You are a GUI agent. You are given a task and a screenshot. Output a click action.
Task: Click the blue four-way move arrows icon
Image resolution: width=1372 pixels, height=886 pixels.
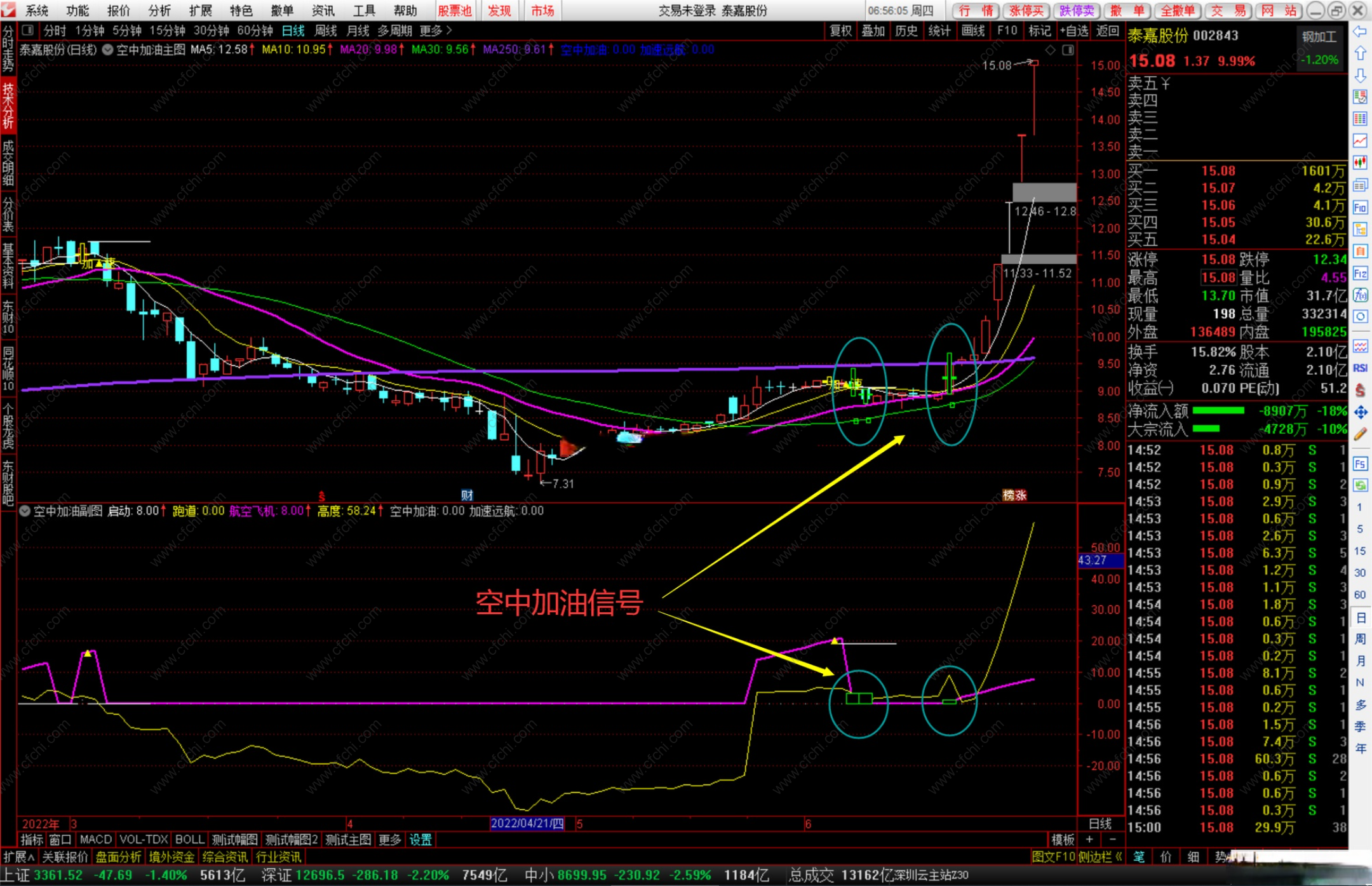coord(1360,412)
